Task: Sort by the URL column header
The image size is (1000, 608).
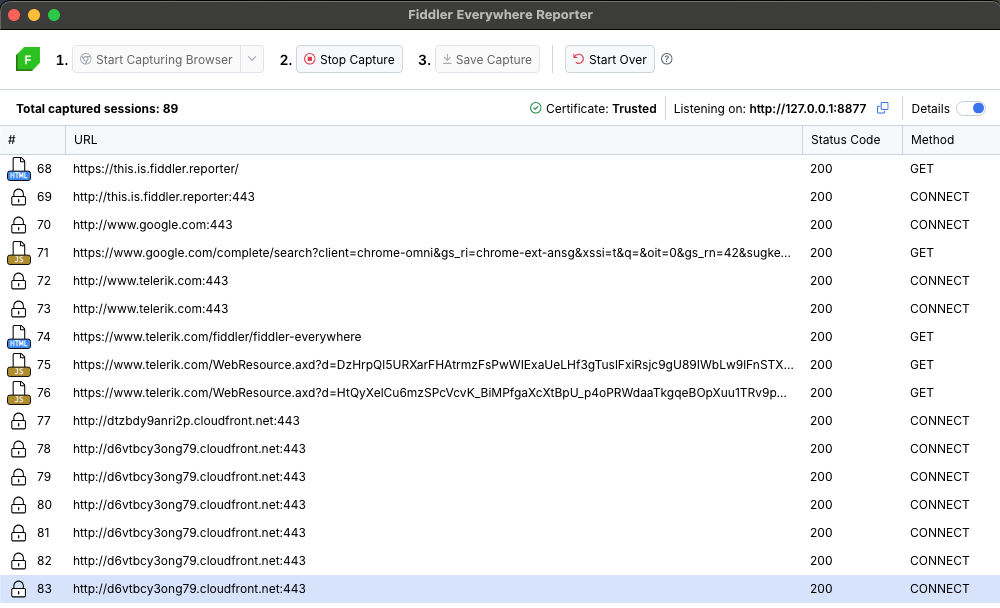Action: click(85, 140)
